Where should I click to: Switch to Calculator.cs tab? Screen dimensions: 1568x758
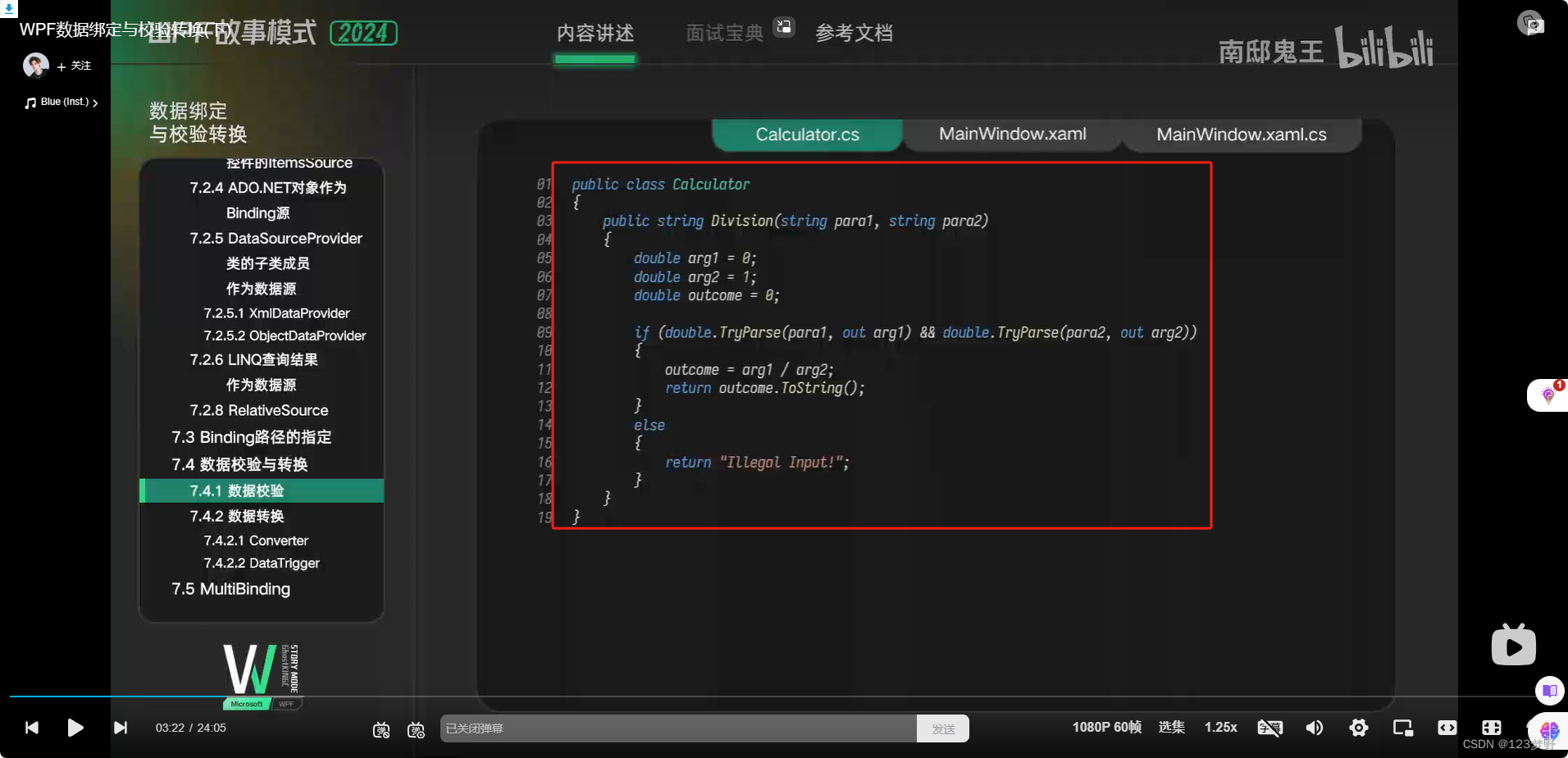[x=807, y=135]
